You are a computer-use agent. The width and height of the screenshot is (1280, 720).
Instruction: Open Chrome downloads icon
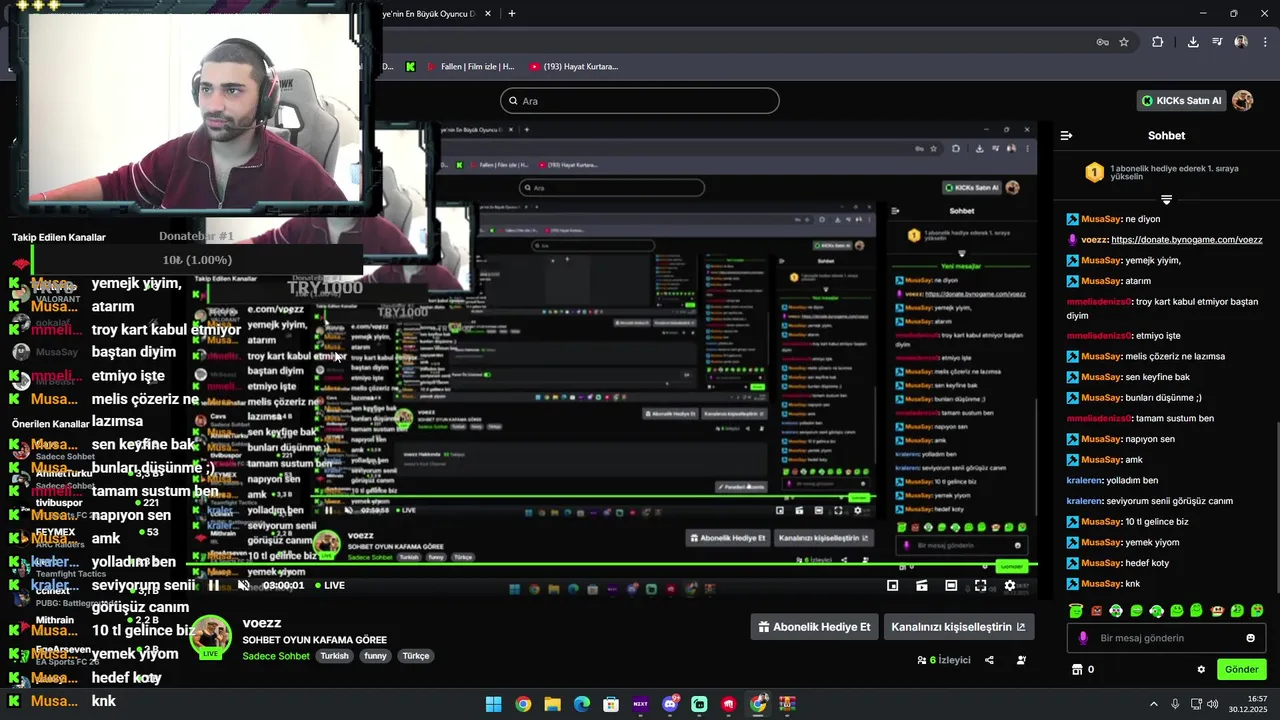point(1193,42)
